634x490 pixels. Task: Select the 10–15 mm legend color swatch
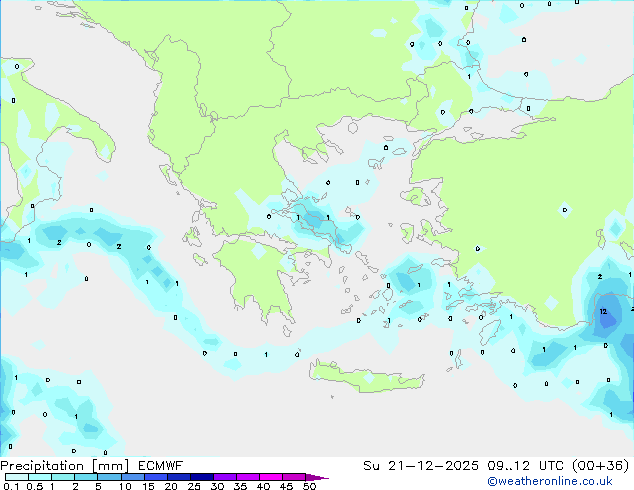tap(132, 477)
